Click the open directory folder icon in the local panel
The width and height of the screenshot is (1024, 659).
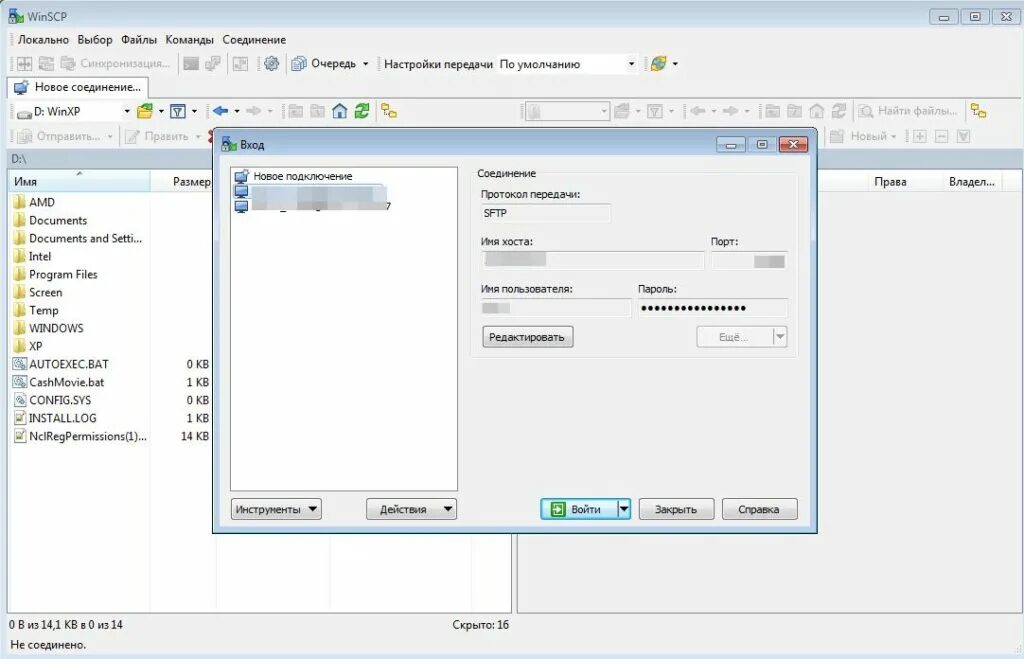pos(145,111)
